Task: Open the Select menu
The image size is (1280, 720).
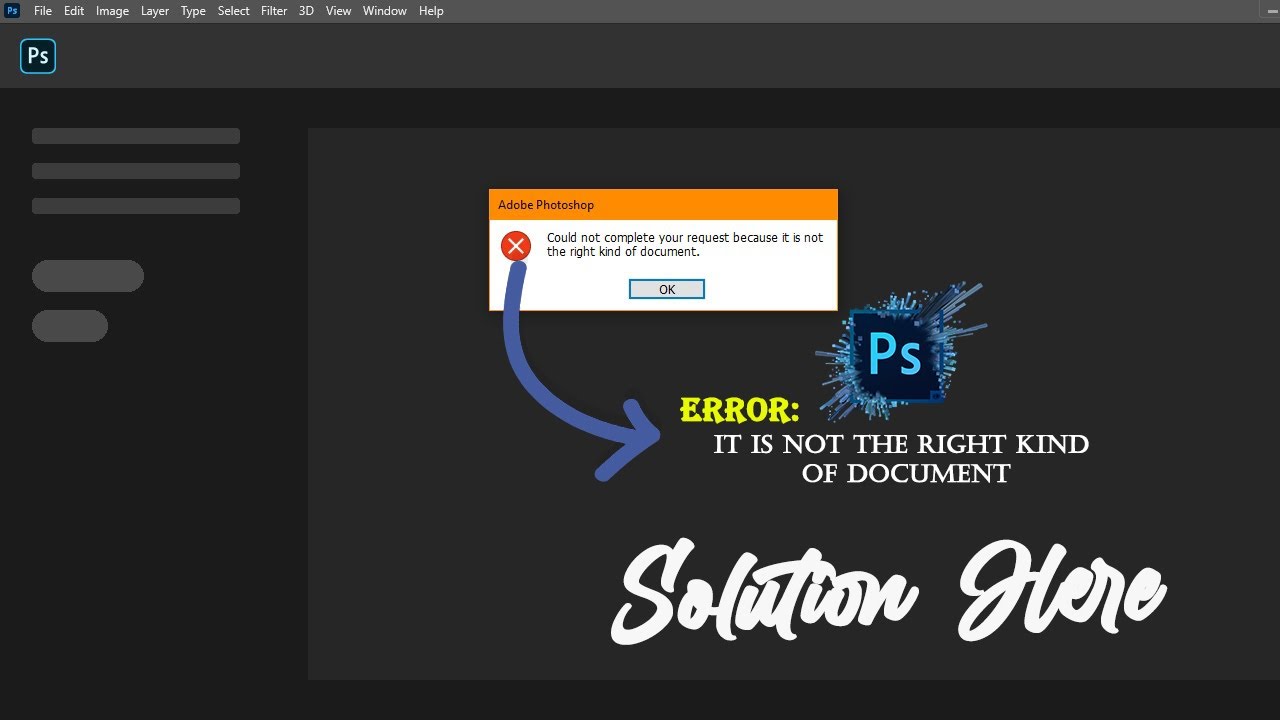Action: [234, 11]
